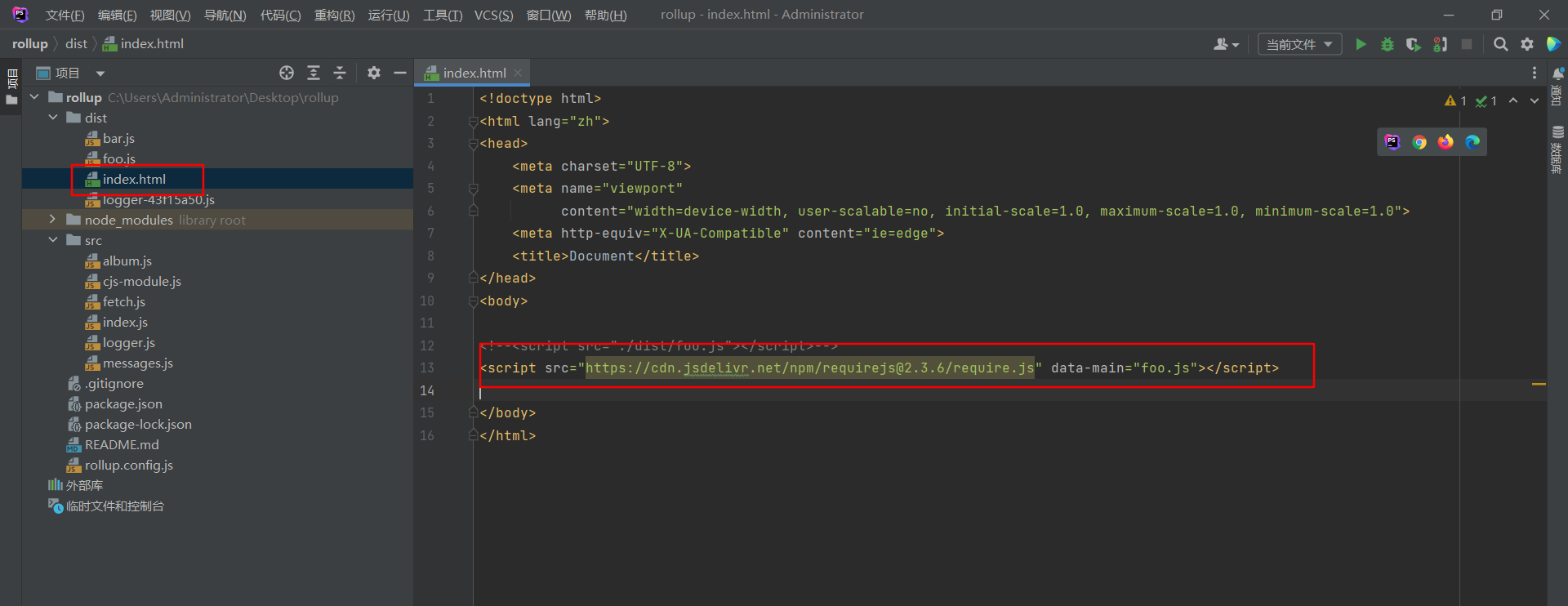Viewport: 1568px width, 606px height.
Task: Collapse the rollup project root
Action: [x=34, y=97]
